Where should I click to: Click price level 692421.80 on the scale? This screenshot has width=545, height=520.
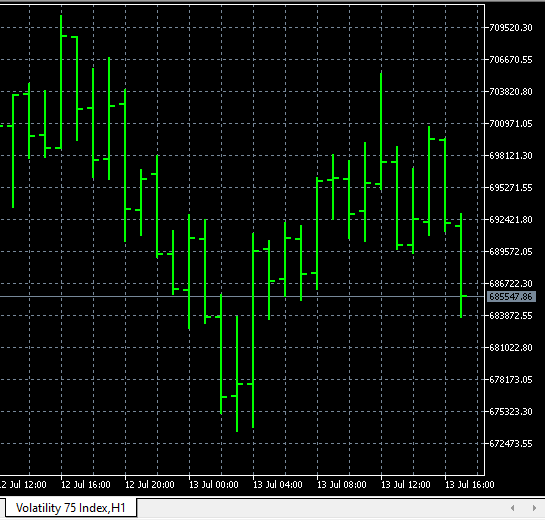pos(511,220)
